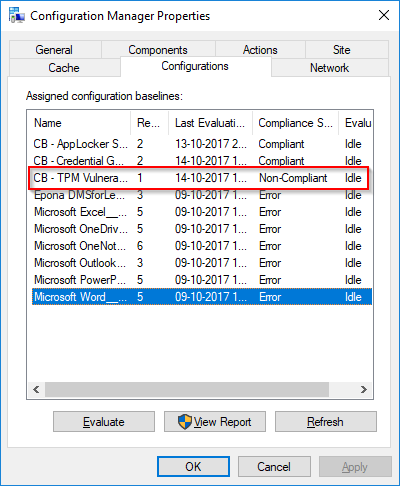Click the Refresh button

point(326,422)
